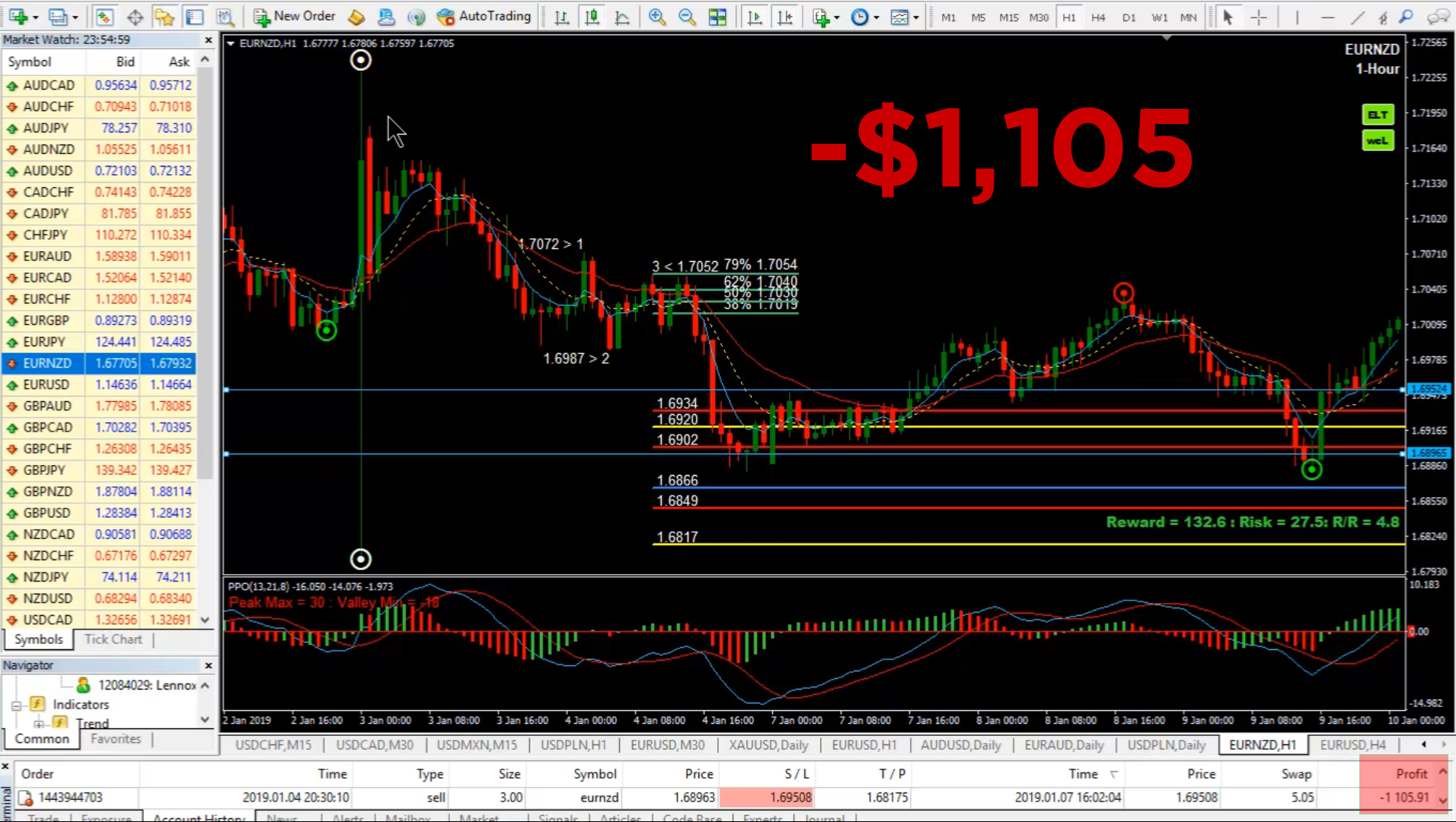
Task: Open the XAUUSD,Daily chart tab
Action: (x=768, y=745)
